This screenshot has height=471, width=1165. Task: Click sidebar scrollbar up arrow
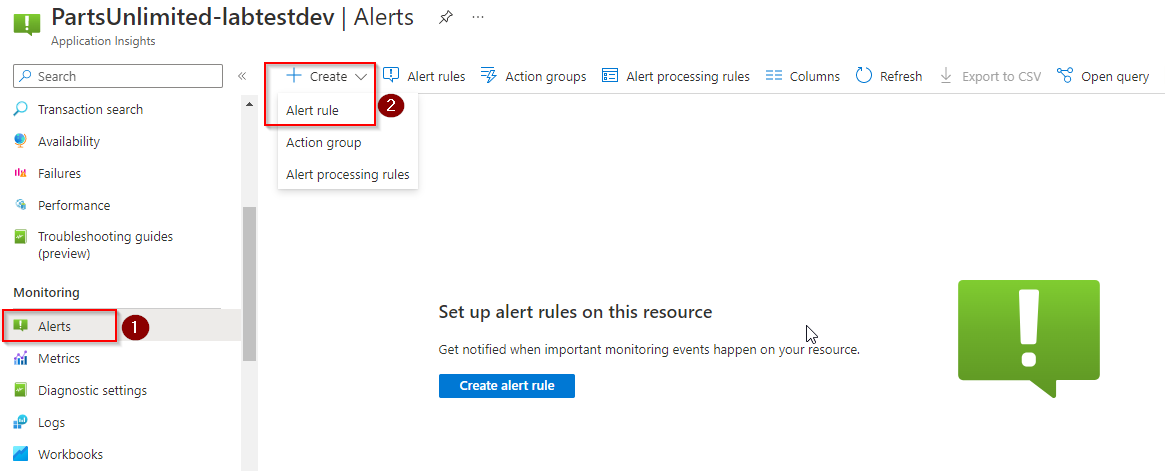(x=249, y=105)
